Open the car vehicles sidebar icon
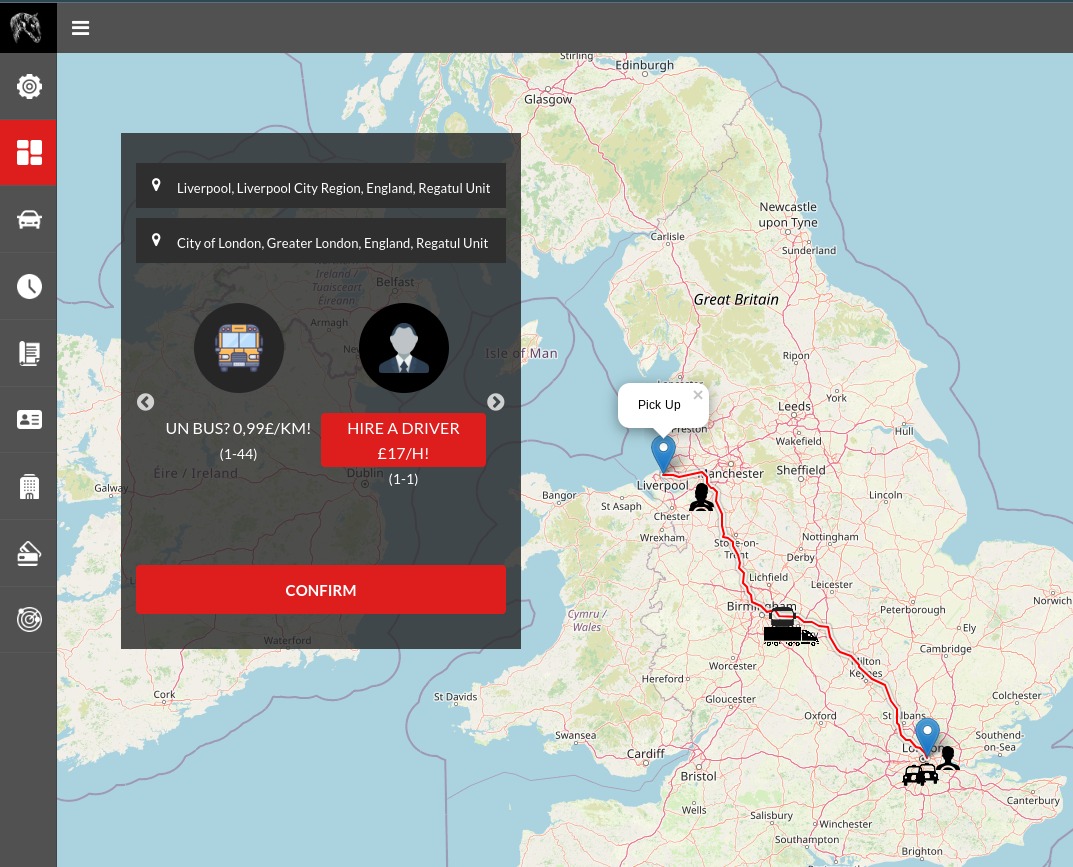 [x=29, y=220]
